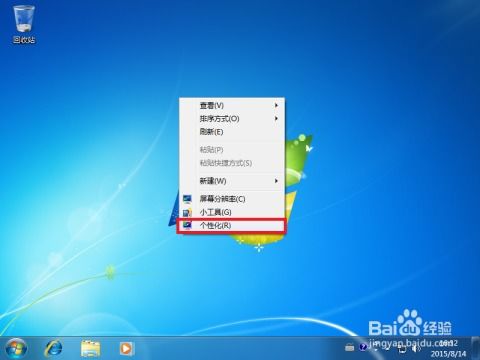This screenshot has width=480, height=360.
Task: Open the Windows Explorer folder in taskbar
Action: tap(90, 349)
